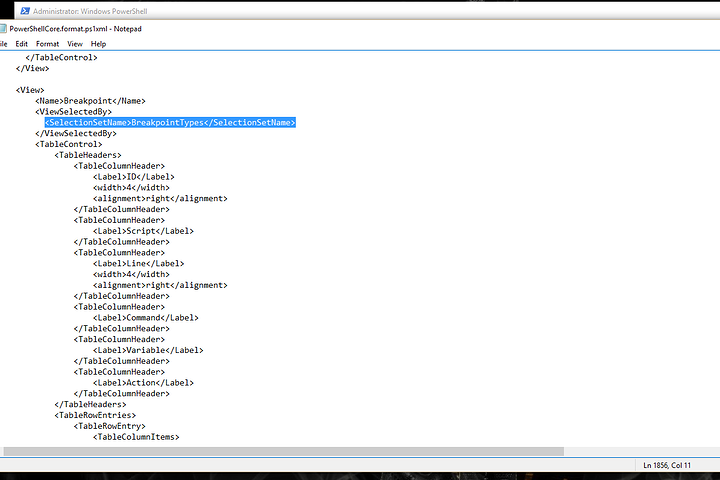Place cursor in the Name Breakpoint line
The height and width of the screenshot is (480, 720).
coord(90,101)
